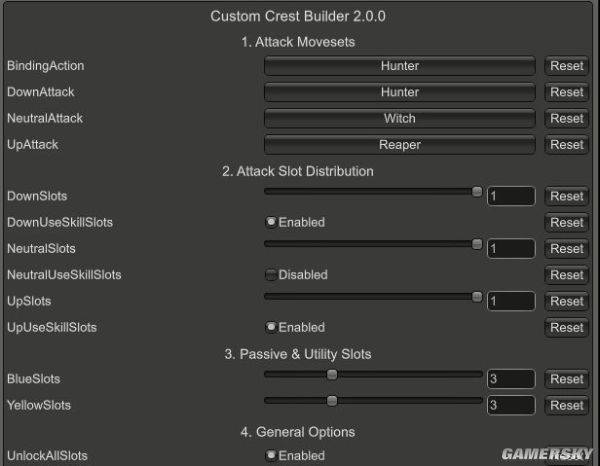
Task: Reset the NeutralUseSkillSlots option
Action: coord(566,275)
